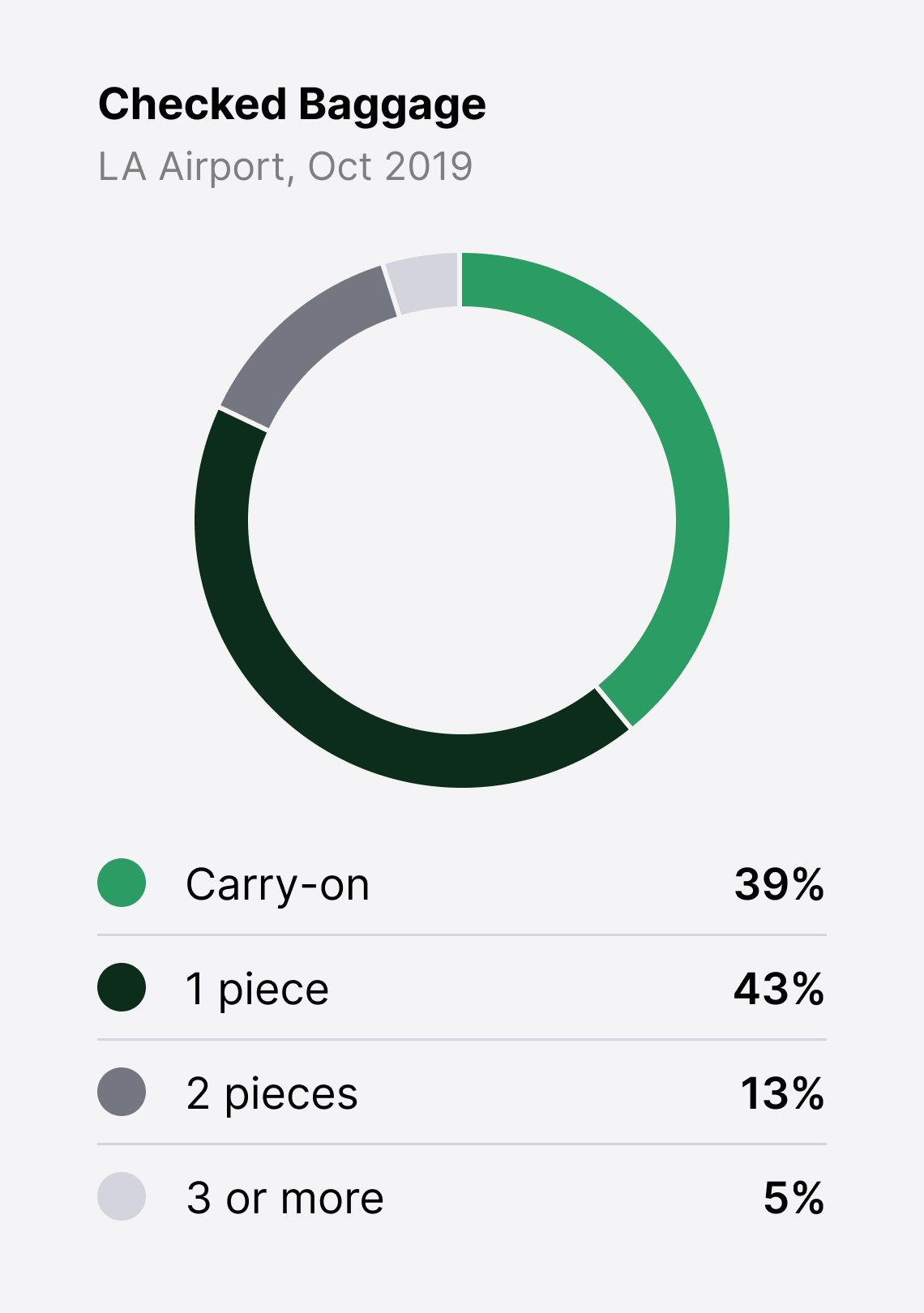
Task: Click the light gray 3 or more dot
Action: [122, 1196]
